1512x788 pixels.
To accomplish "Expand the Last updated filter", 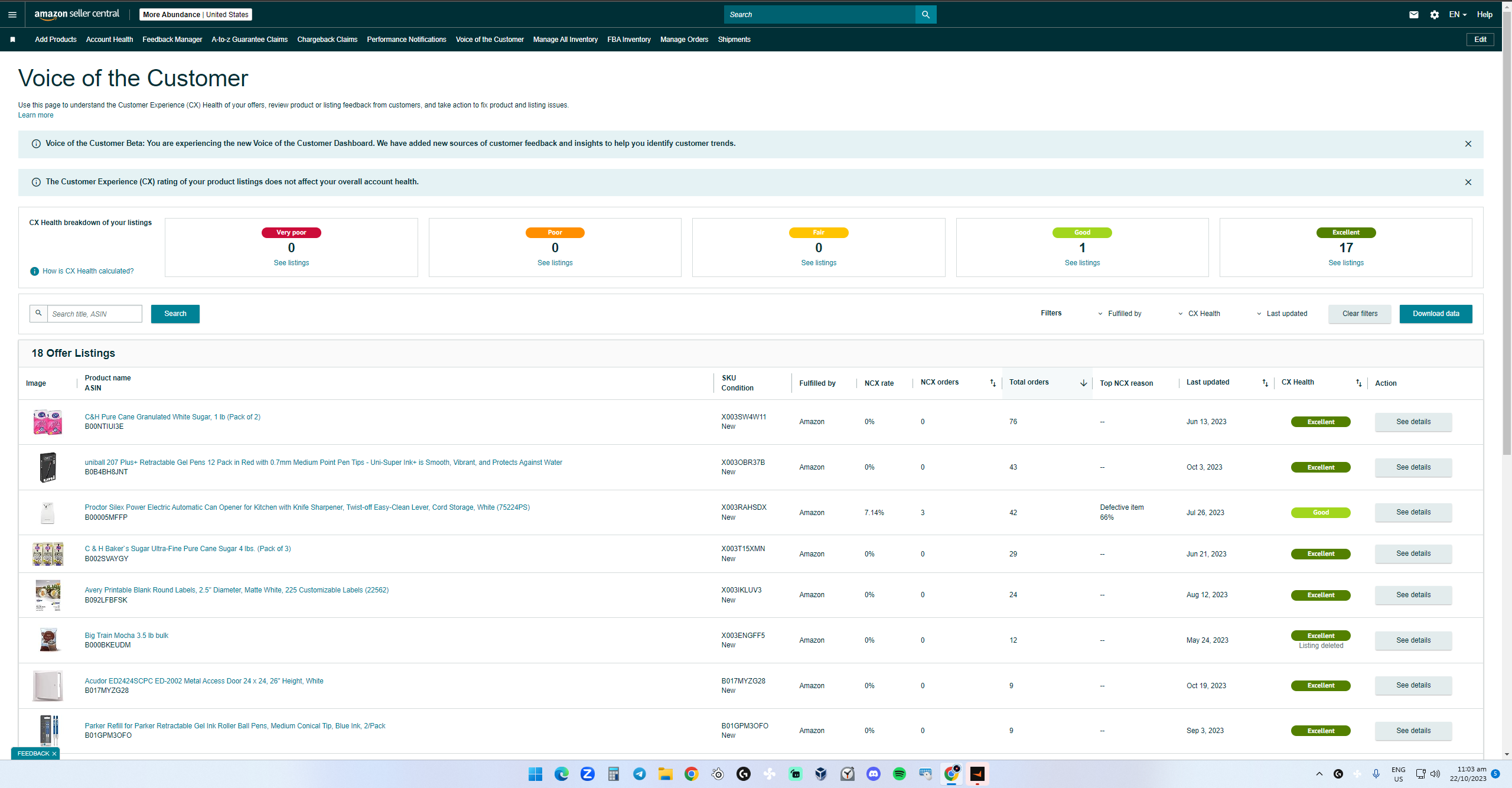I will [x=1282, y=314].
